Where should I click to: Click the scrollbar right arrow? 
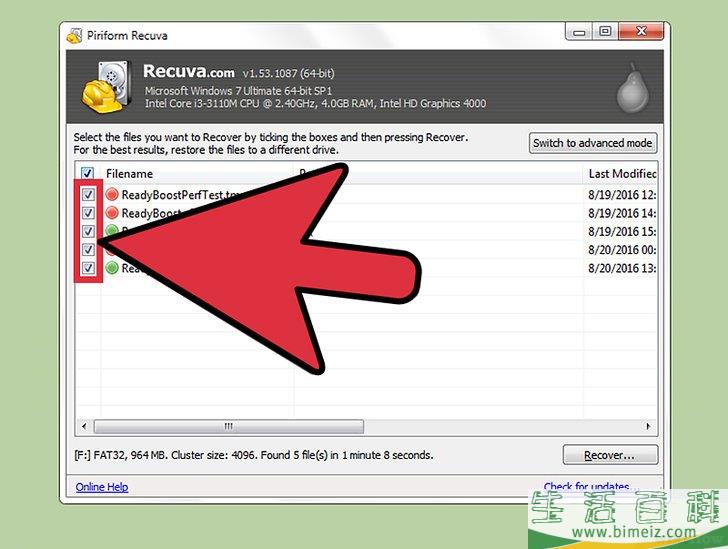tap(648, 426)
